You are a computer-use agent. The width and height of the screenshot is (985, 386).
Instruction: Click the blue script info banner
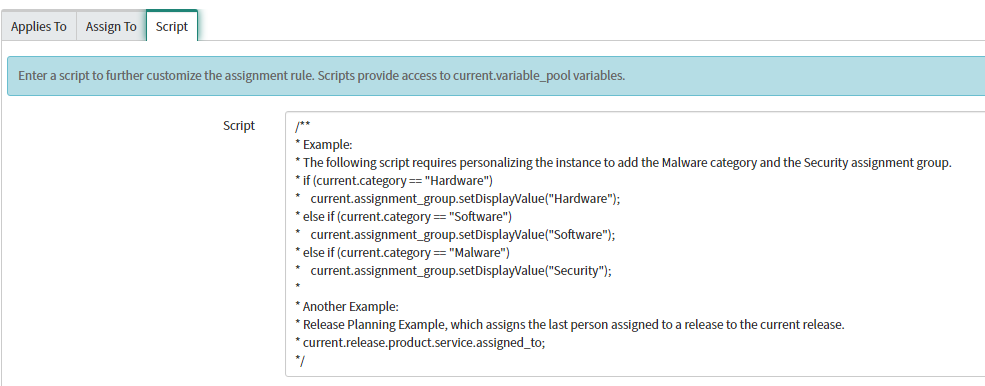tap(496, 75)
